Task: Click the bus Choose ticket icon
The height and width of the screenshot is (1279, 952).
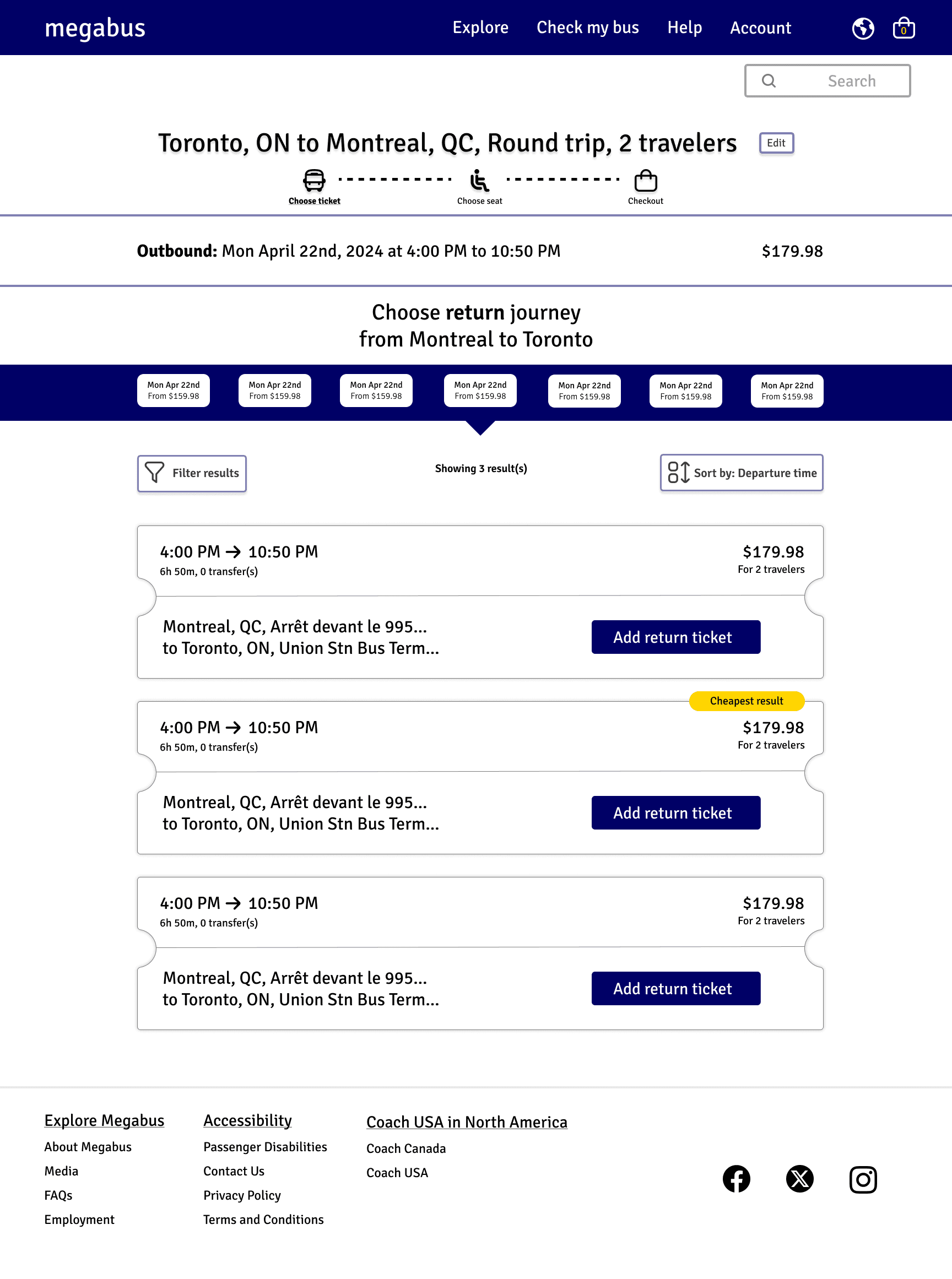Action: pyautogui.click(x=314, y=180)
